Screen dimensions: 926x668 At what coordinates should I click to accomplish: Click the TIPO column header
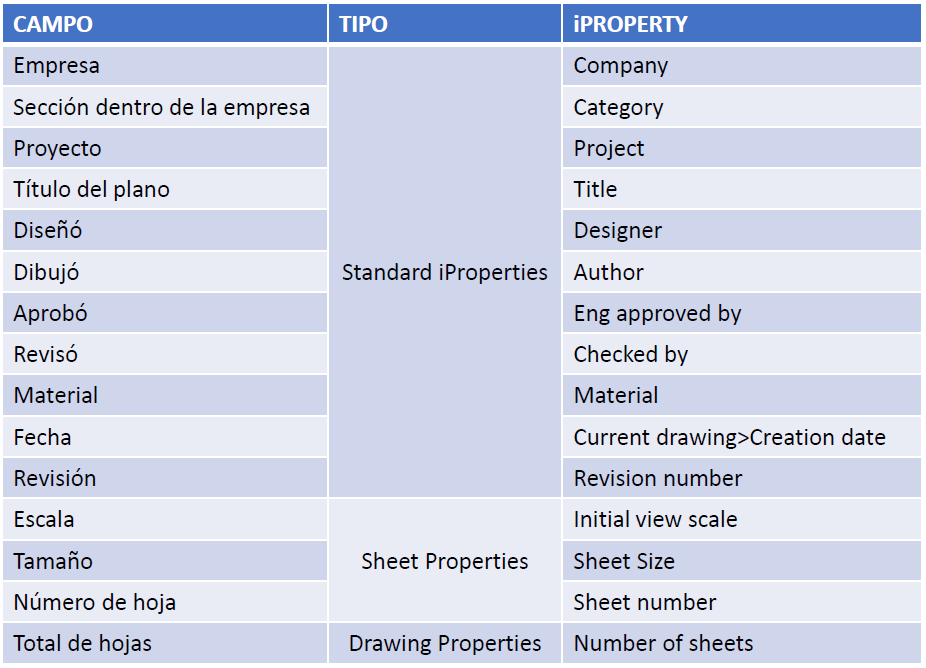point(364,24)
